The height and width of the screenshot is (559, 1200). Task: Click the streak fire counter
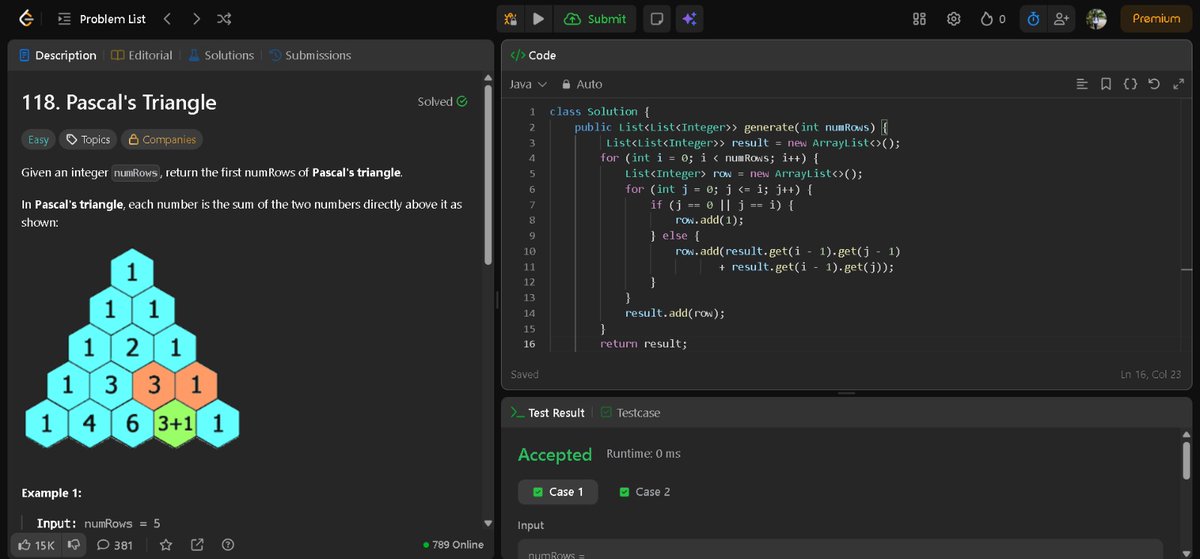(993, 18)
